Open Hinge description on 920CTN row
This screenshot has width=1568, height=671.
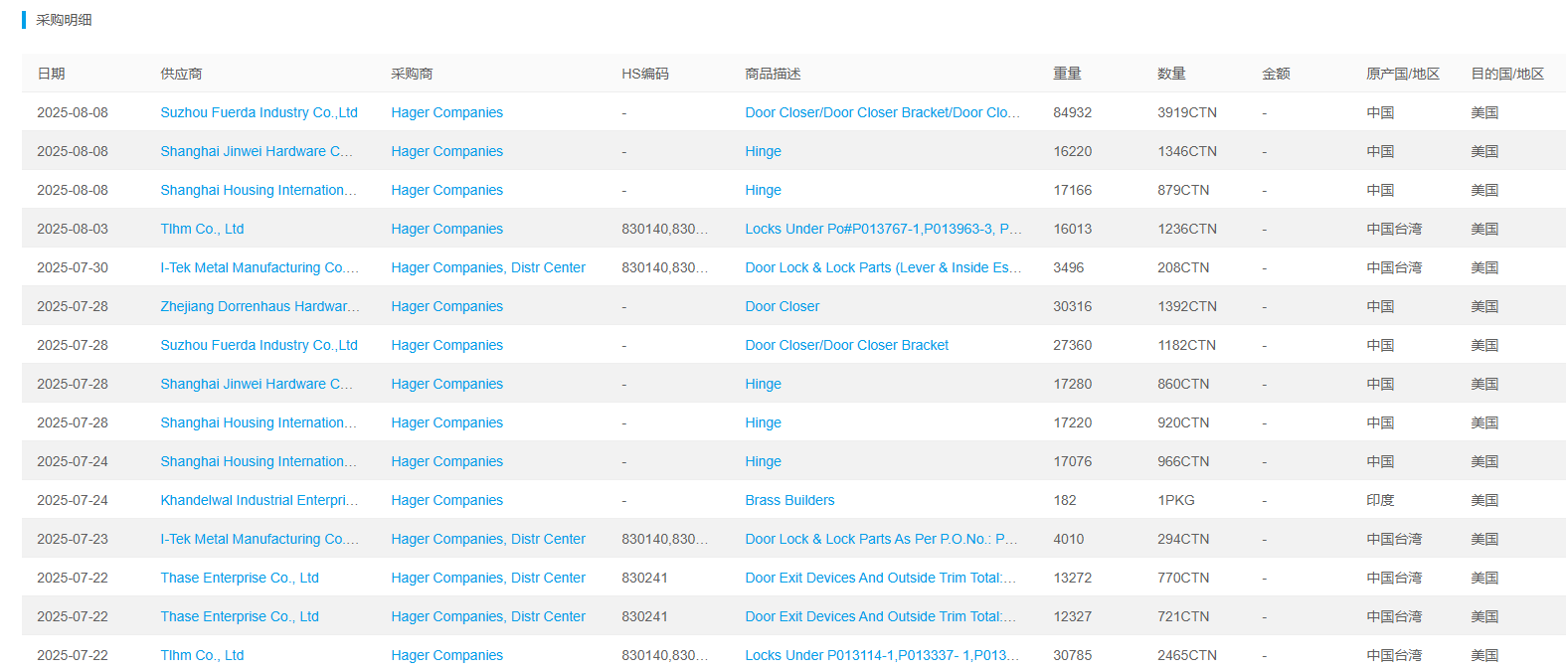(763, 422)
